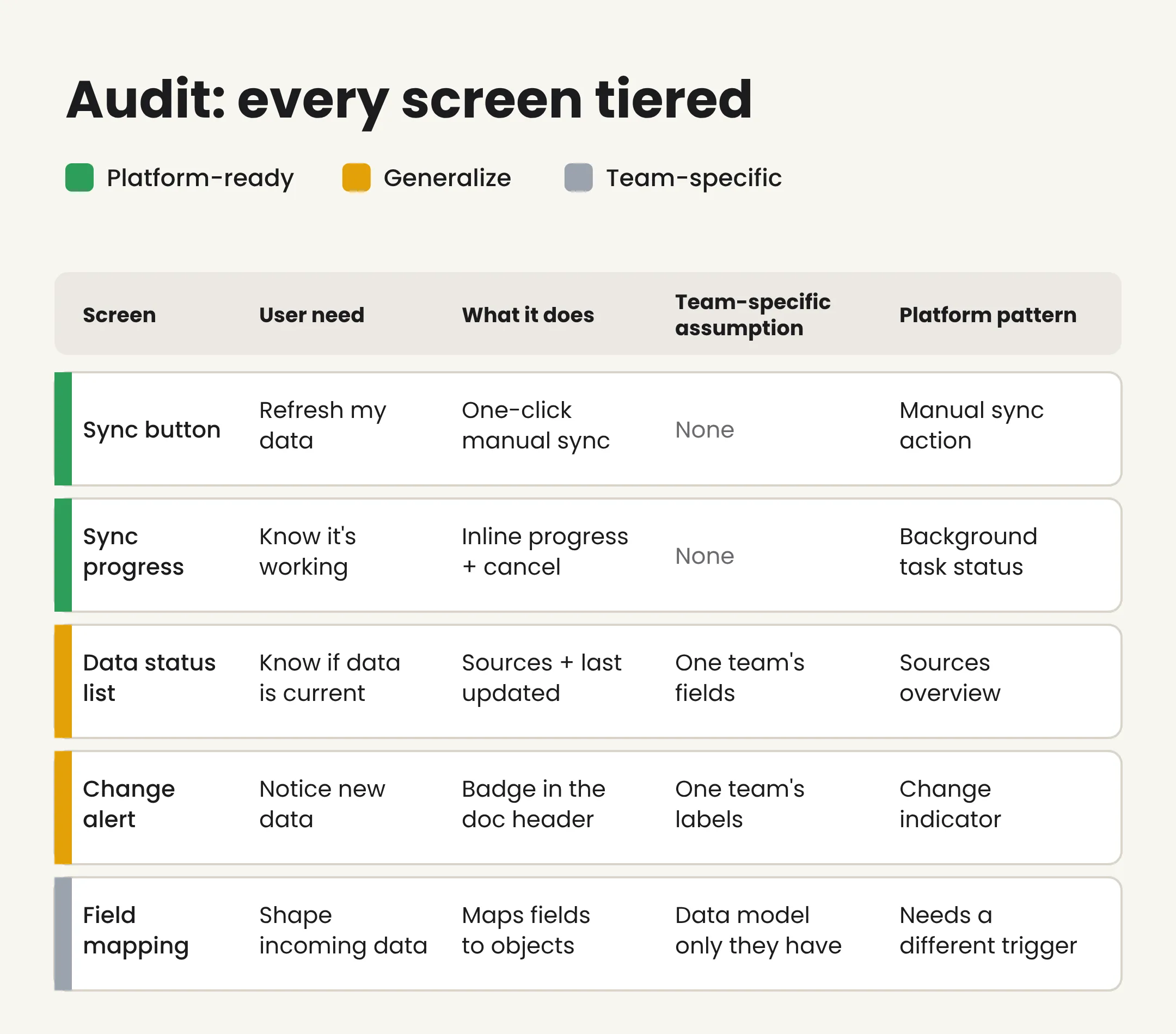Select the 'Sync button' row name
Image resolution: width=1176 pixels, height=1034 pixels.
(x=151, y=429)
